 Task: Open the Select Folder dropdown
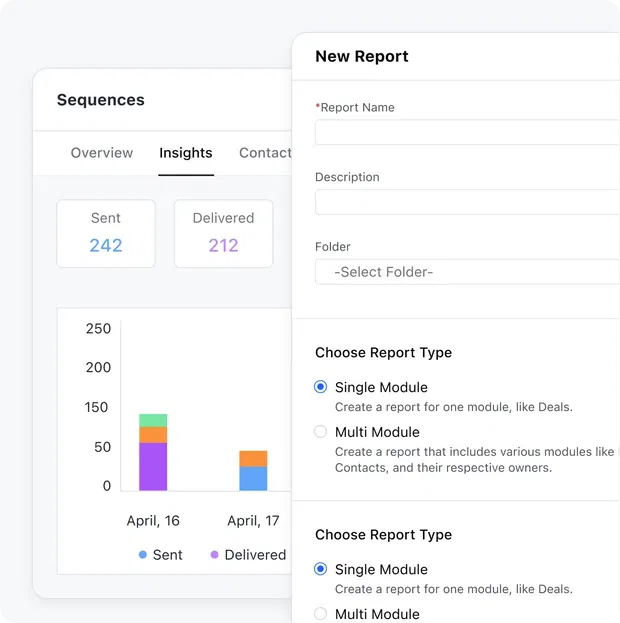click(467, 272)
